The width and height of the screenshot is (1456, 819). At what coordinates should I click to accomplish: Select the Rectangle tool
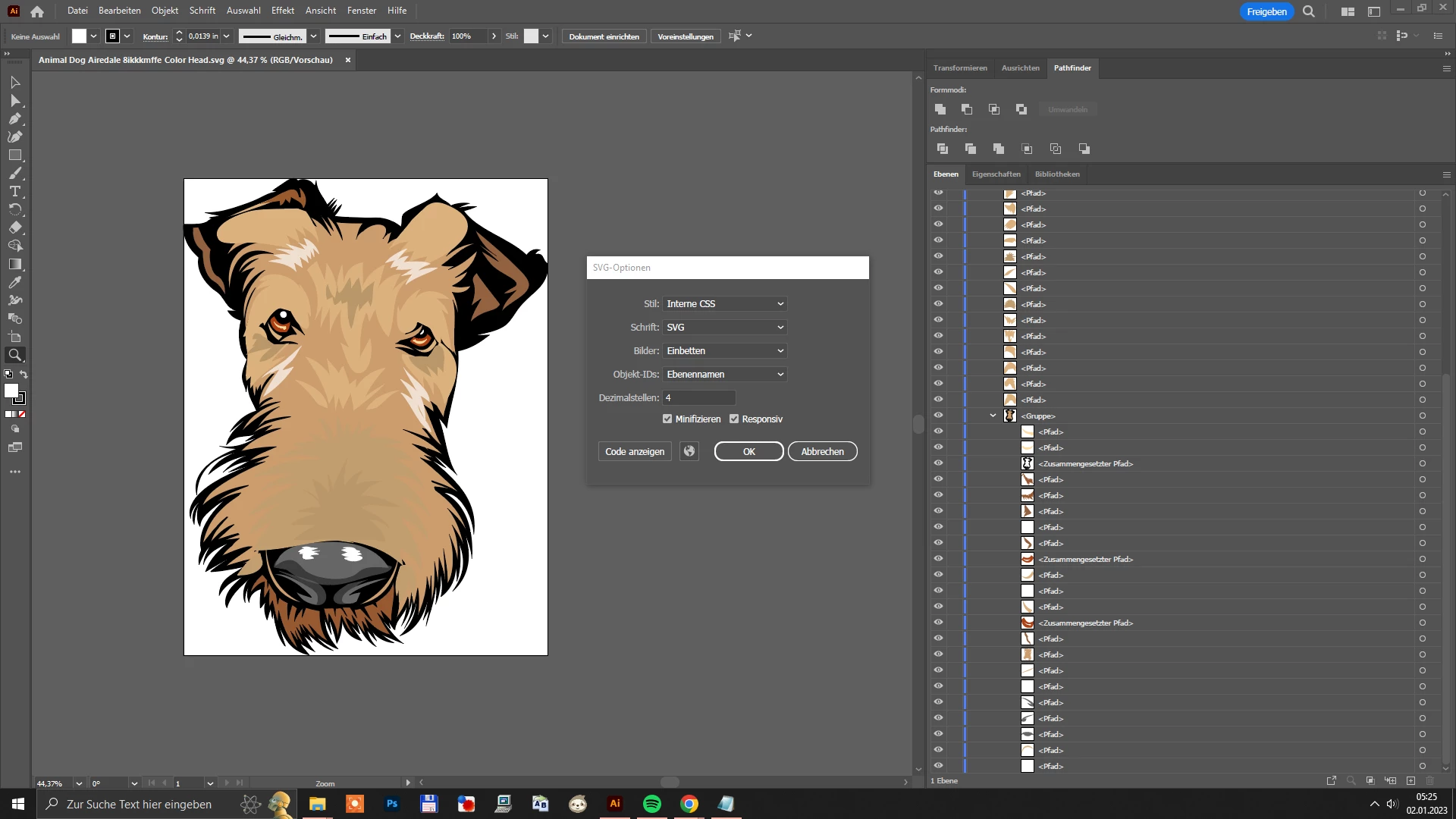click(x=14, y=155)
